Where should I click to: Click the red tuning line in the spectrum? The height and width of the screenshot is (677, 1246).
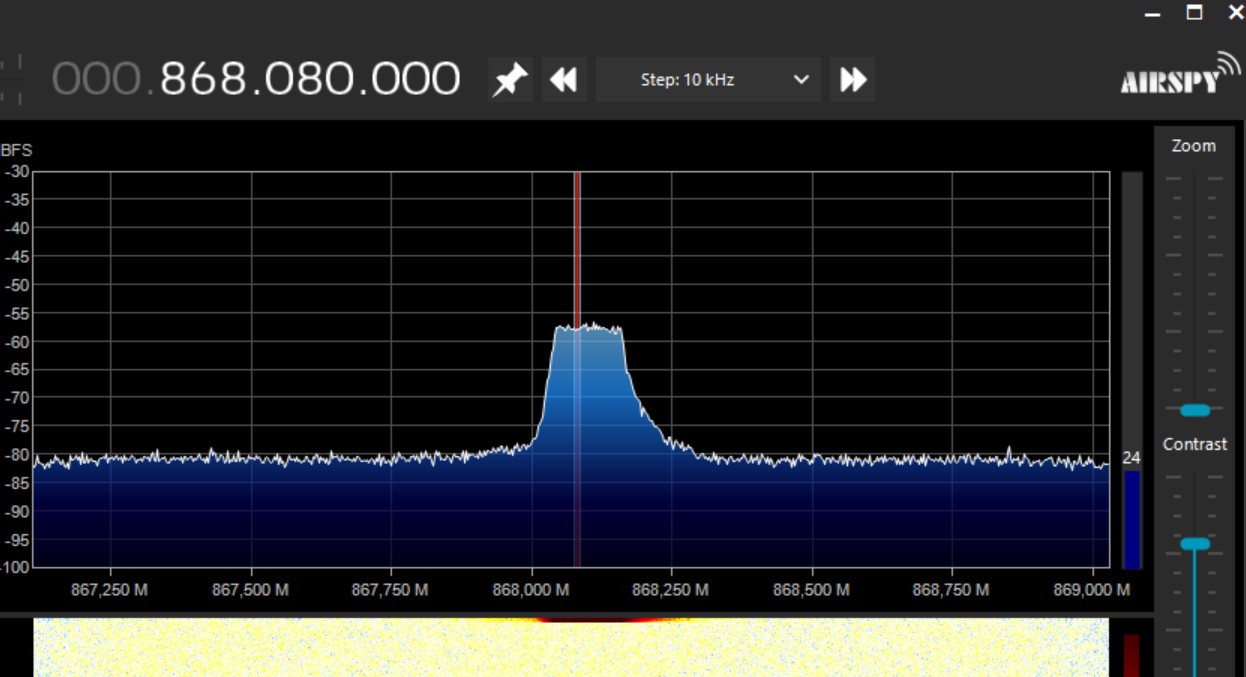577,369
